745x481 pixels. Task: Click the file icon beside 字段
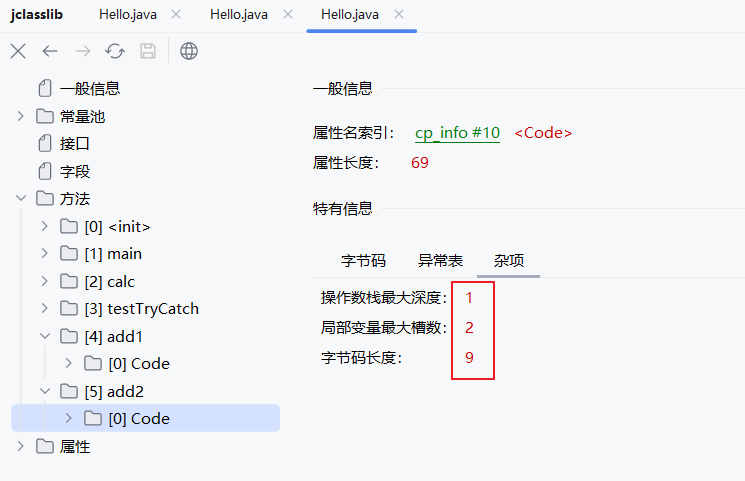pos(45,171)
